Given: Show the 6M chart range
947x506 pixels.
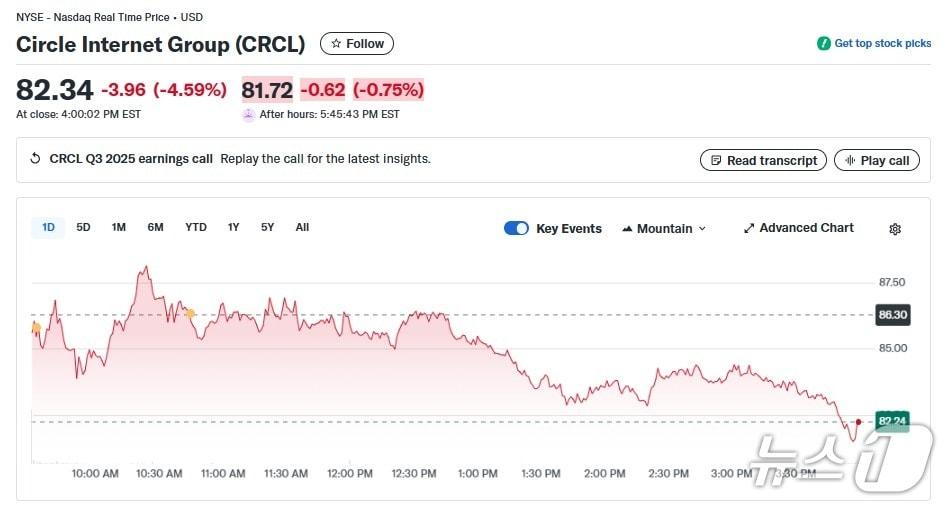Looking at the screenshot, I should (x=155, y=227).
